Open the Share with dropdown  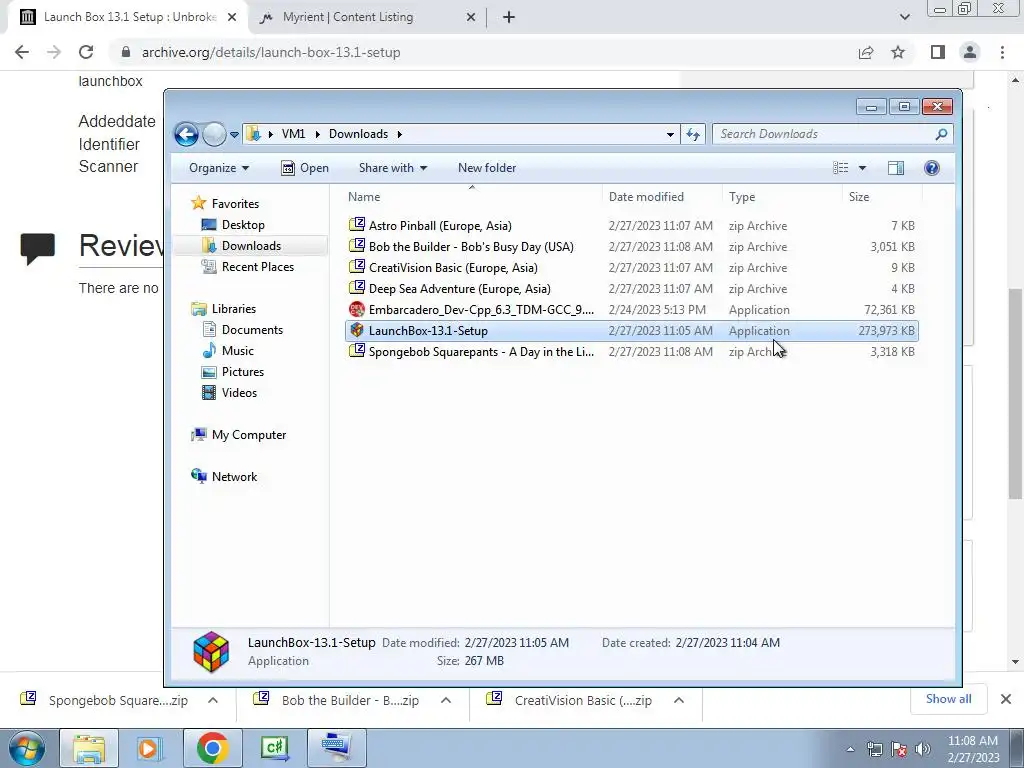392,168
